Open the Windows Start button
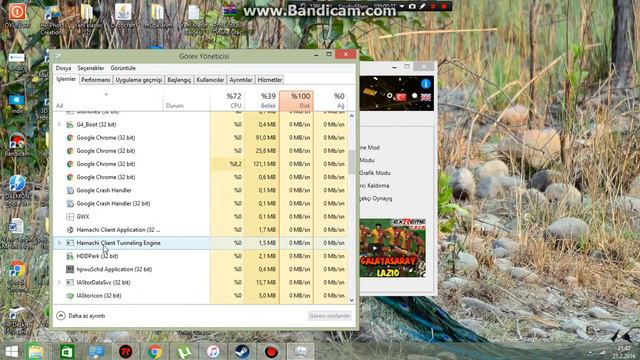This screenshot has width=640, height=360. pyautogui.click(x=12, y=351)
